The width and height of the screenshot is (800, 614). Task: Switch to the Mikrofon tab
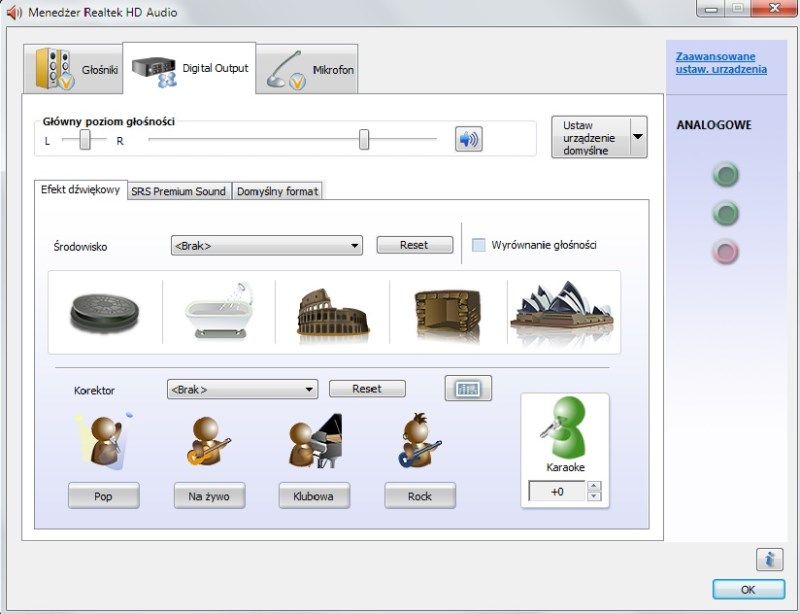(x=307, y=69)
